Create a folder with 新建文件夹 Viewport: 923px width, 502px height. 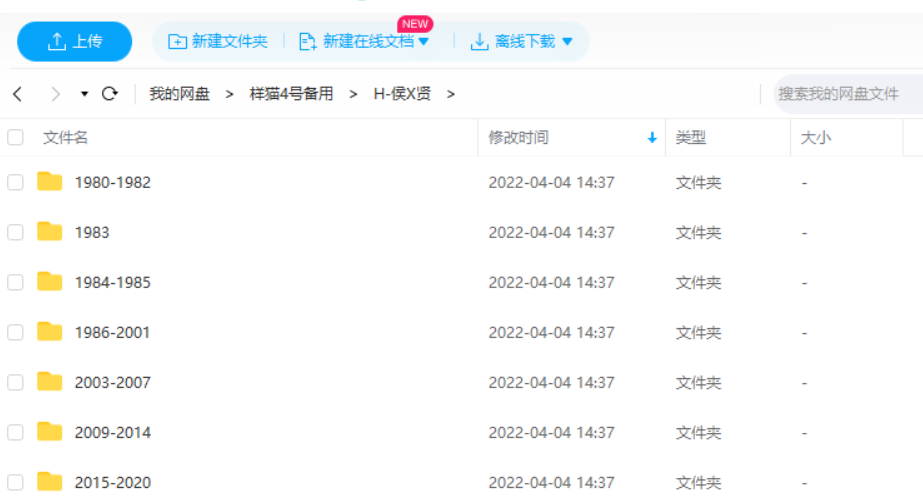(218, 42)
